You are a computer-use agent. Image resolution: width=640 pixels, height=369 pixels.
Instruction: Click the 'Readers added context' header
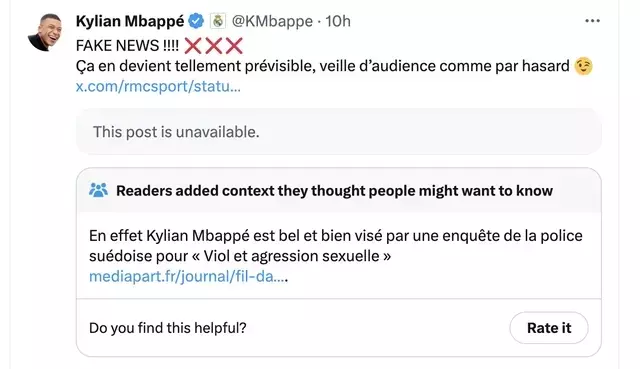click(334, 191)
